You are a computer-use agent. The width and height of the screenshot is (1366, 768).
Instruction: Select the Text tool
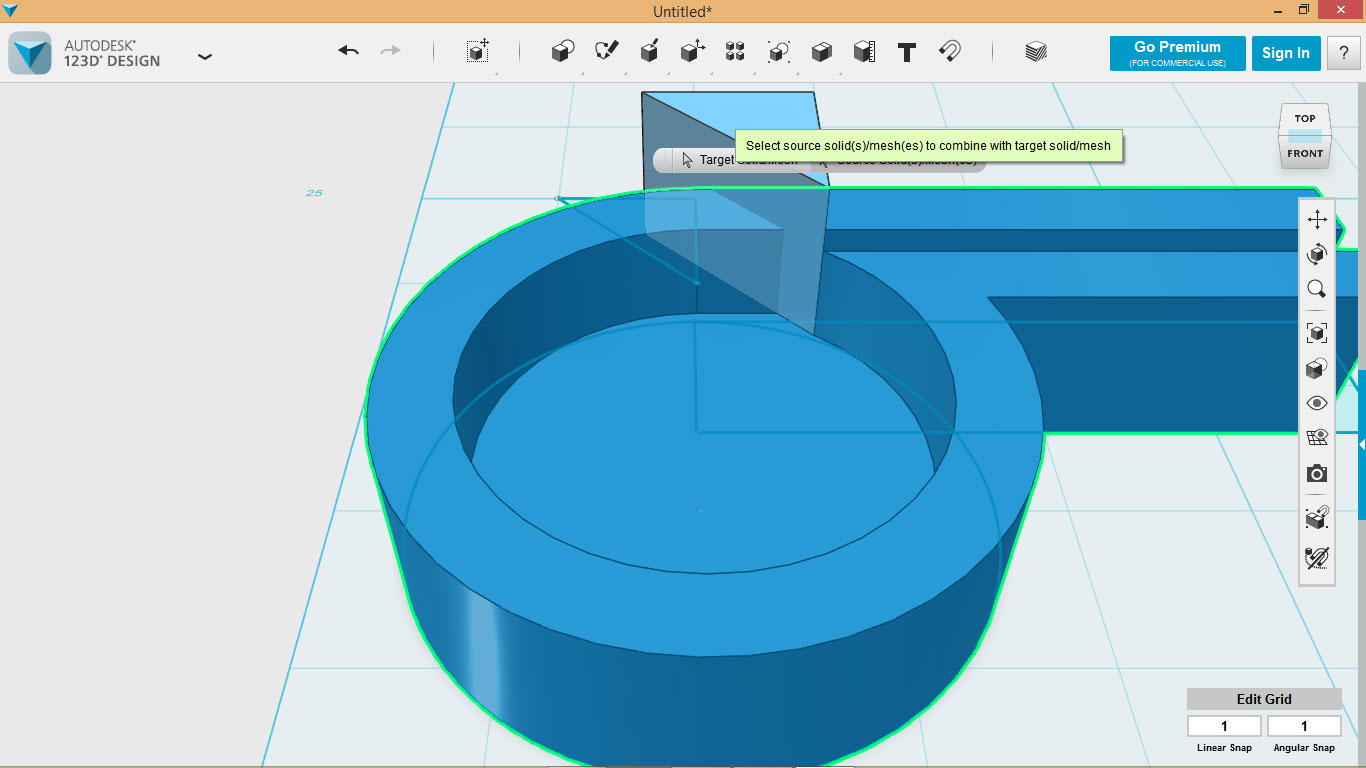907,52
